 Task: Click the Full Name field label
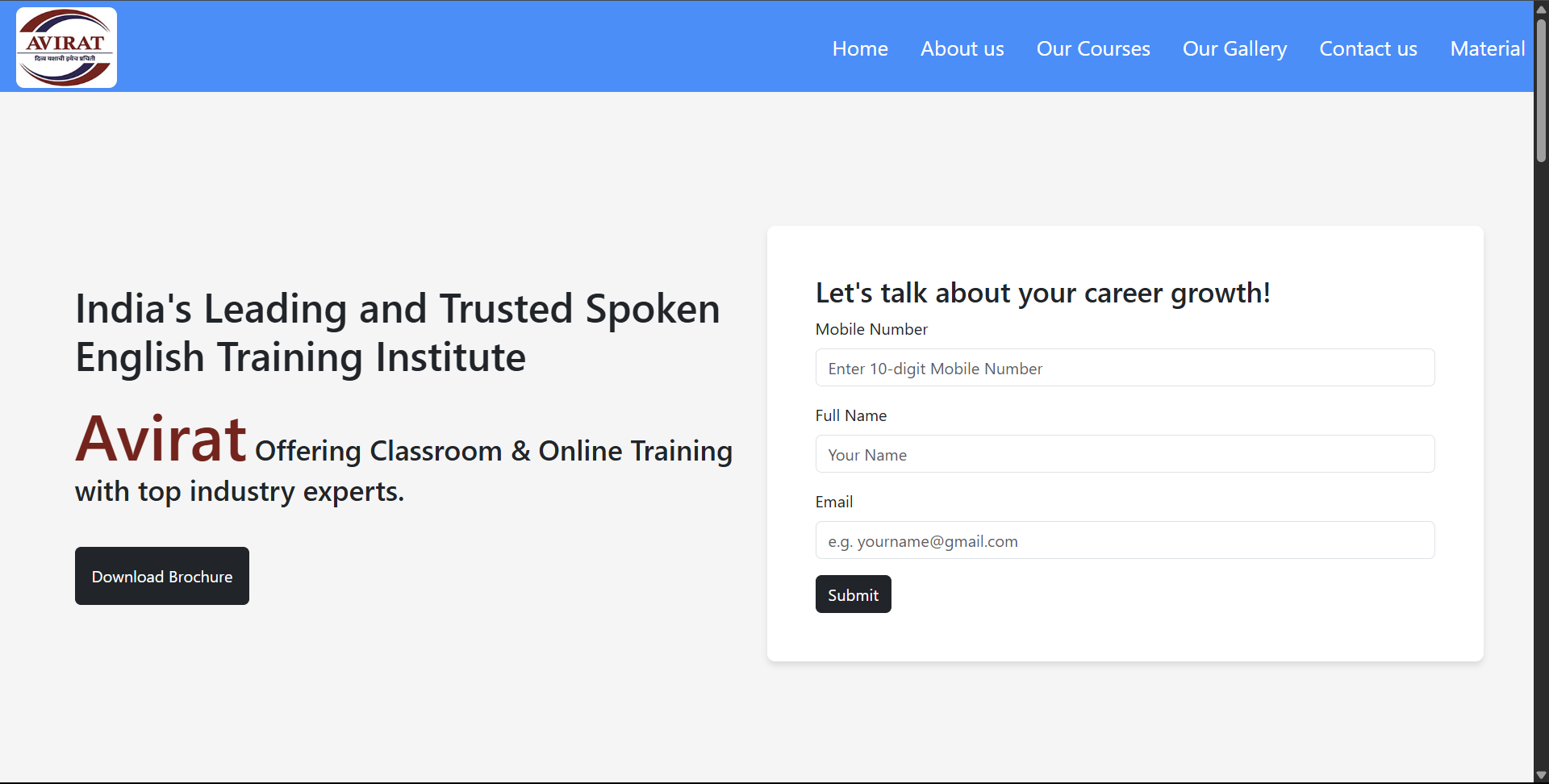850,415
